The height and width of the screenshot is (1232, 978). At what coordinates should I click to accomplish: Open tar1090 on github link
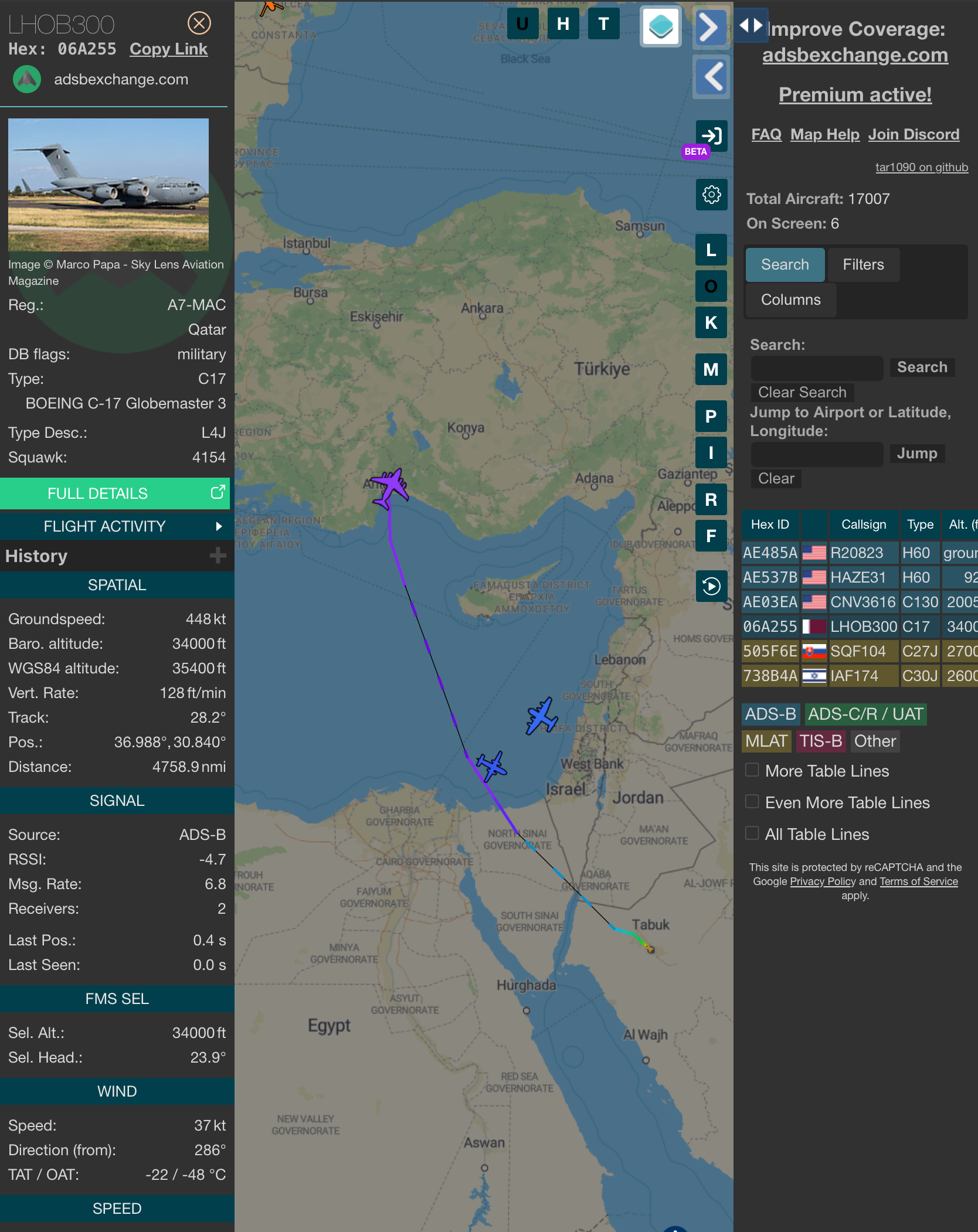(921, 168)
